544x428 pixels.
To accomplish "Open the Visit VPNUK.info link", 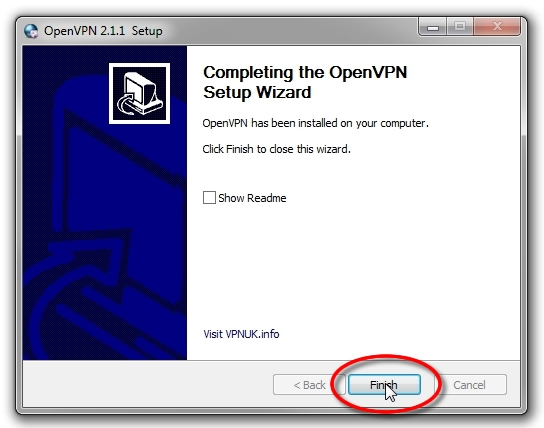I will (241, 334).
